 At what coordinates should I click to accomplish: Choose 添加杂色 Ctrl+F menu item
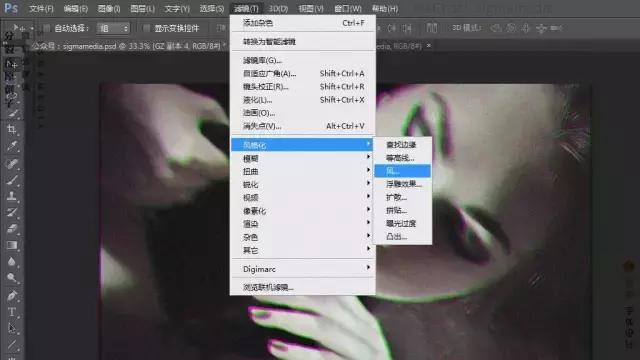pos(302,23)
